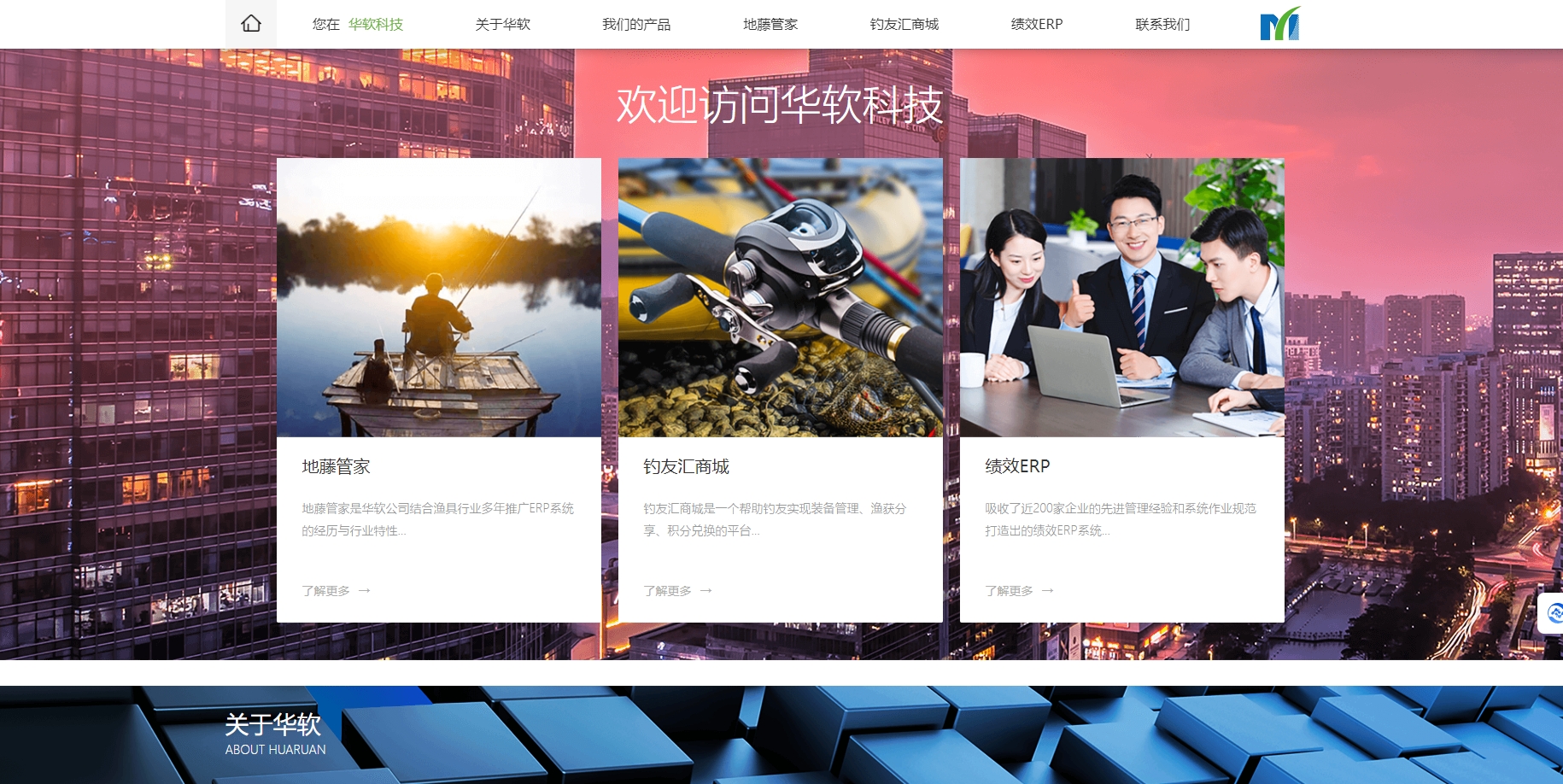1563x784 pixels.
Task: Click the floating widget icon at right edge
Action: 1554,612
